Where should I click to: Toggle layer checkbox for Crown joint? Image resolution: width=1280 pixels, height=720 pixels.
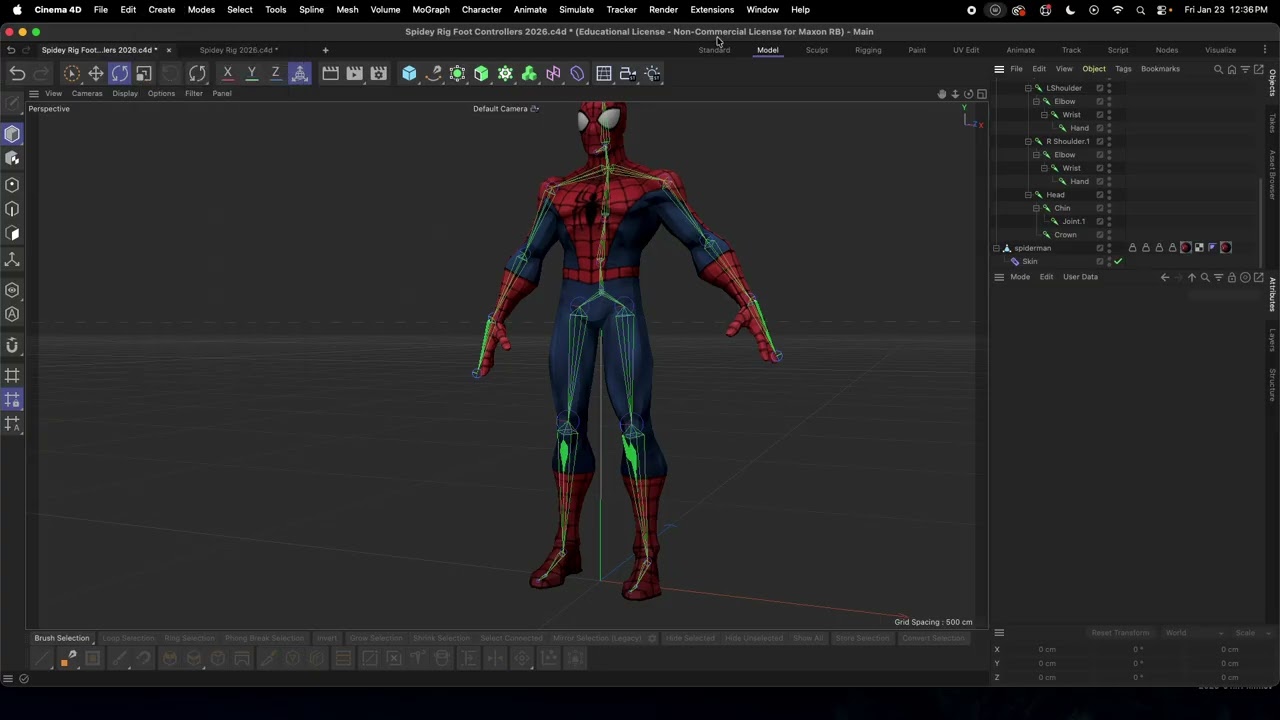click(1100, 235)
